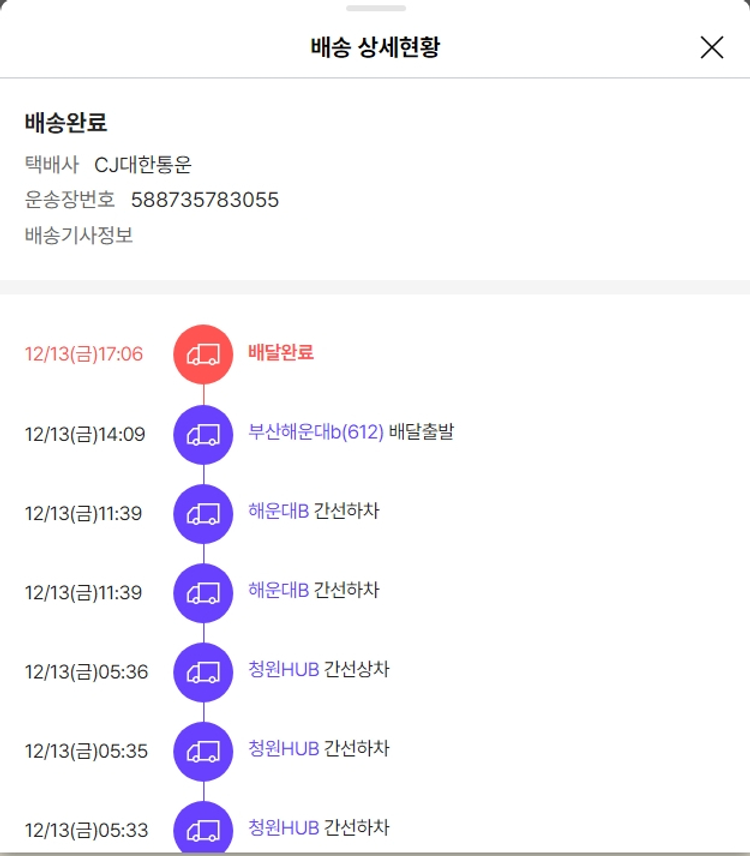Open the 부산해운대b(612) location link
This screenshot has width=750, height=856.
pos(315,433)
